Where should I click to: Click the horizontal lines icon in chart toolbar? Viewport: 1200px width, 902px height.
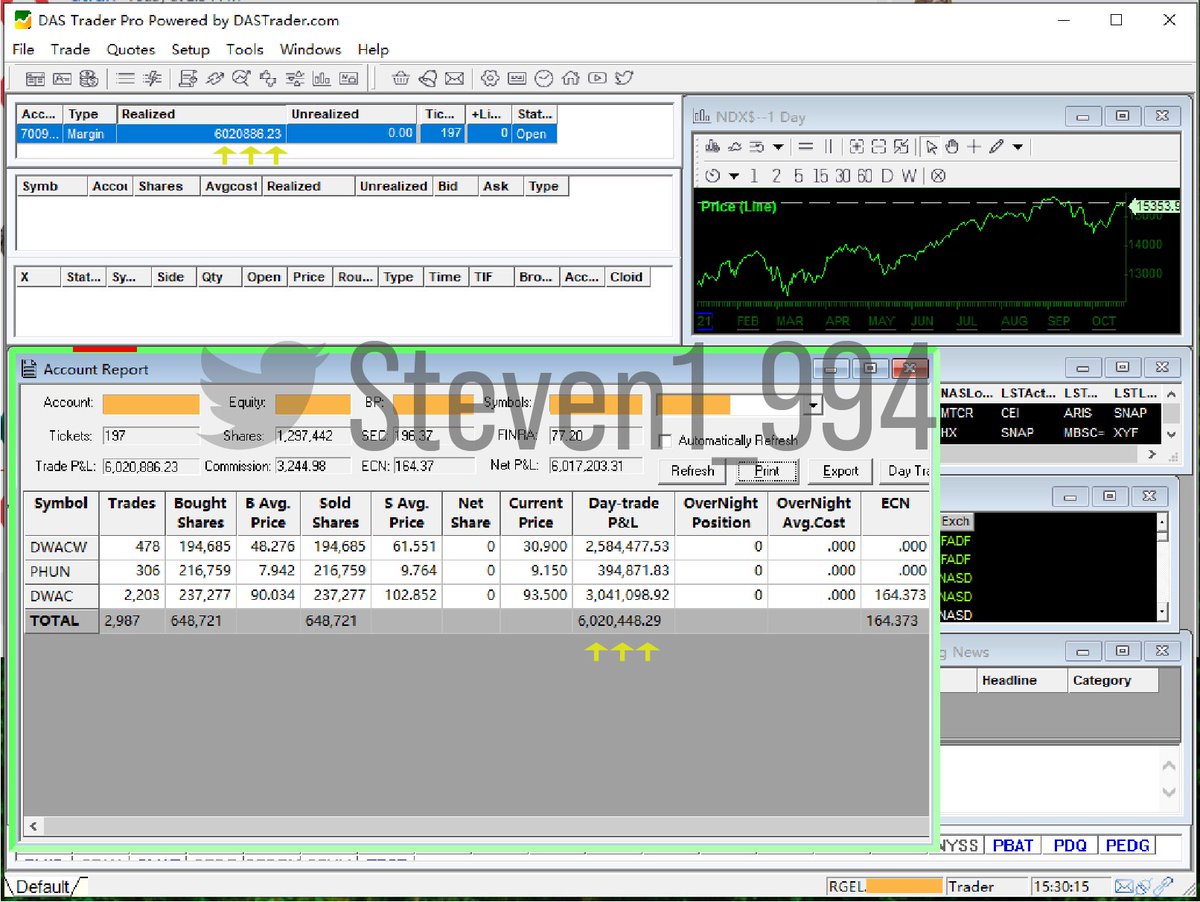coord(805,147)
